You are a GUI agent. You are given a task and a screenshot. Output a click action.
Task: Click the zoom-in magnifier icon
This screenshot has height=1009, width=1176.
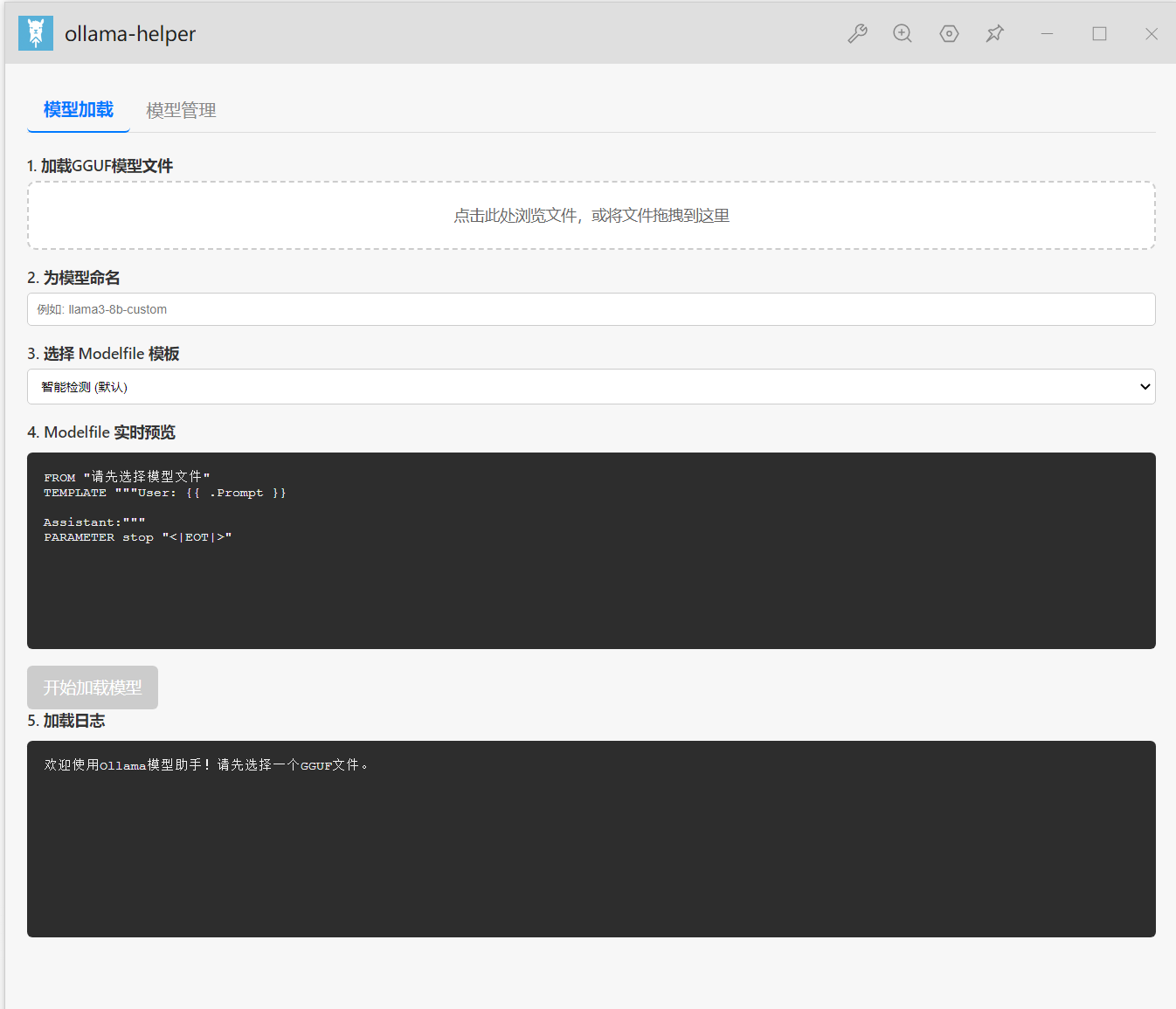coord(903,33)
